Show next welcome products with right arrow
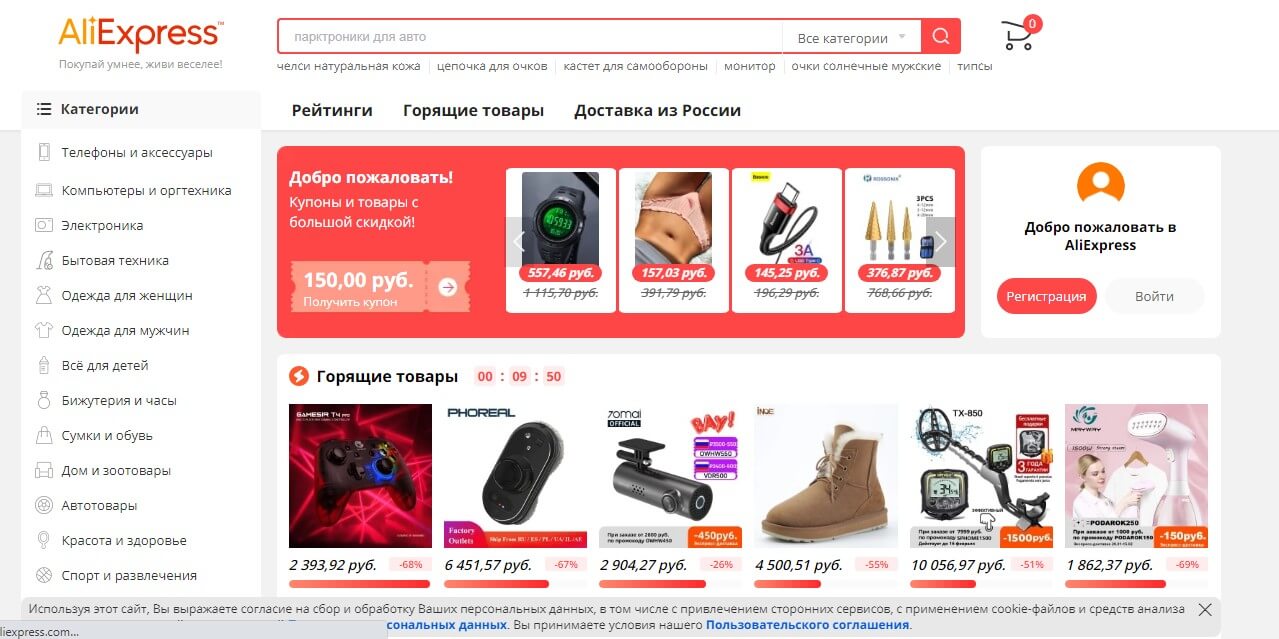 point(940,242)
